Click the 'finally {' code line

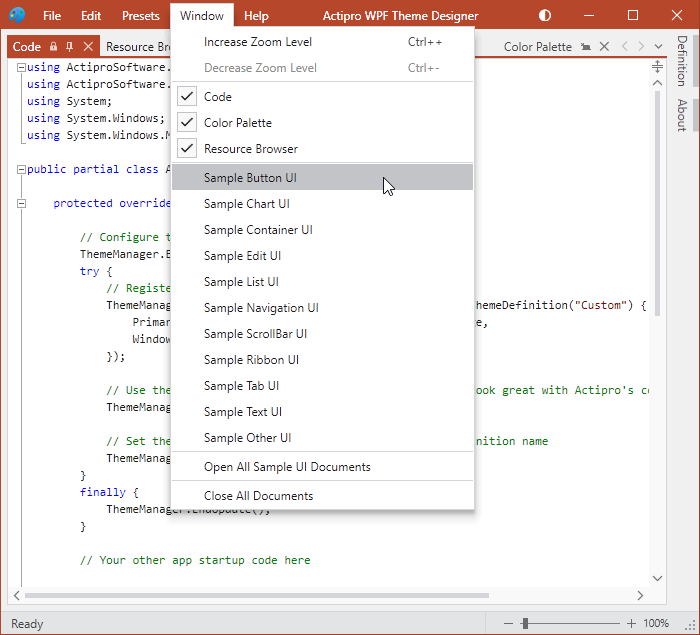[109, 492]
